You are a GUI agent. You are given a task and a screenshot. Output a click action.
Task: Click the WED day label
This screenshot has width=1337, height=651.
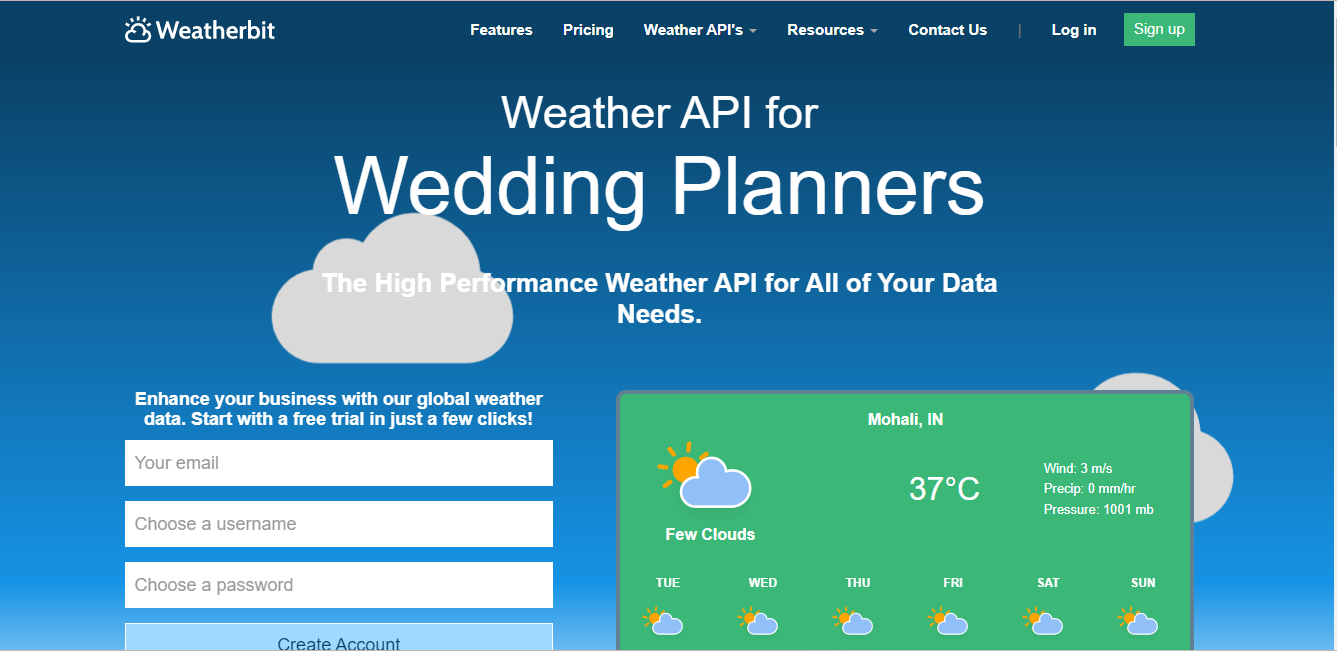[763, 583]
